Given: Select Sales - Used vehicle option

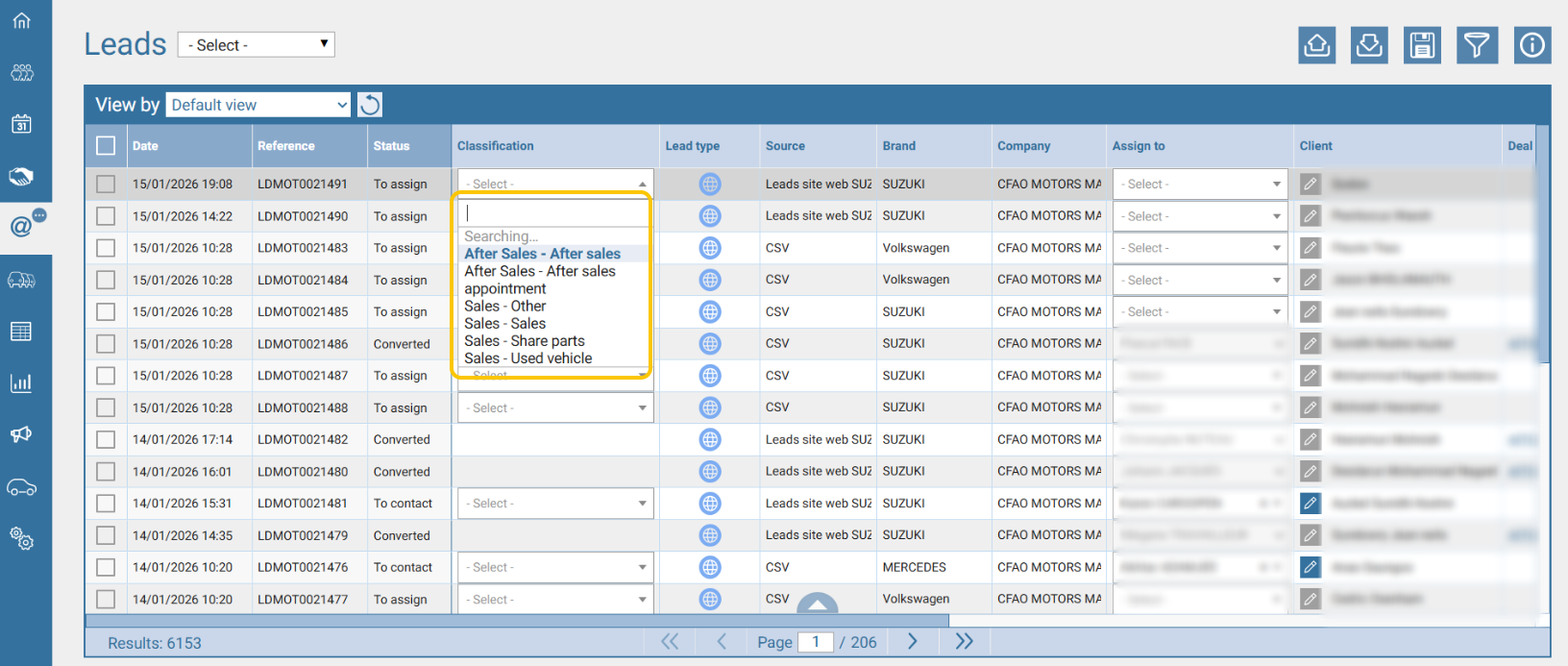Looking at the screenshot, I should pyautogui.click(x=553, y=358).
